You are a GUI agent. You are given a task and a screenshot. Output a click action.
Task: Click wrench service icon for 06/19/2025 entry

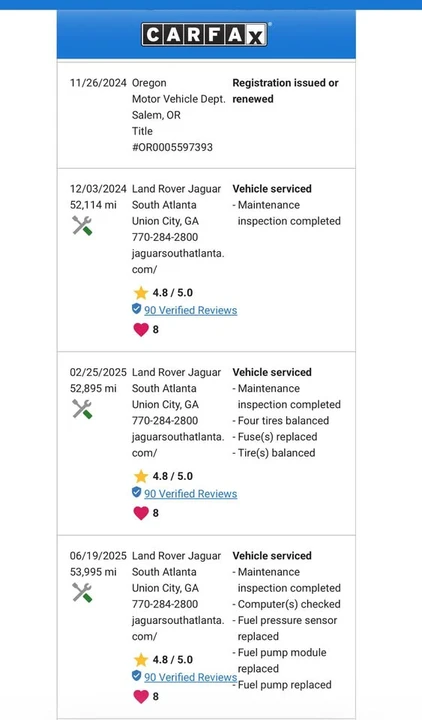82,592
